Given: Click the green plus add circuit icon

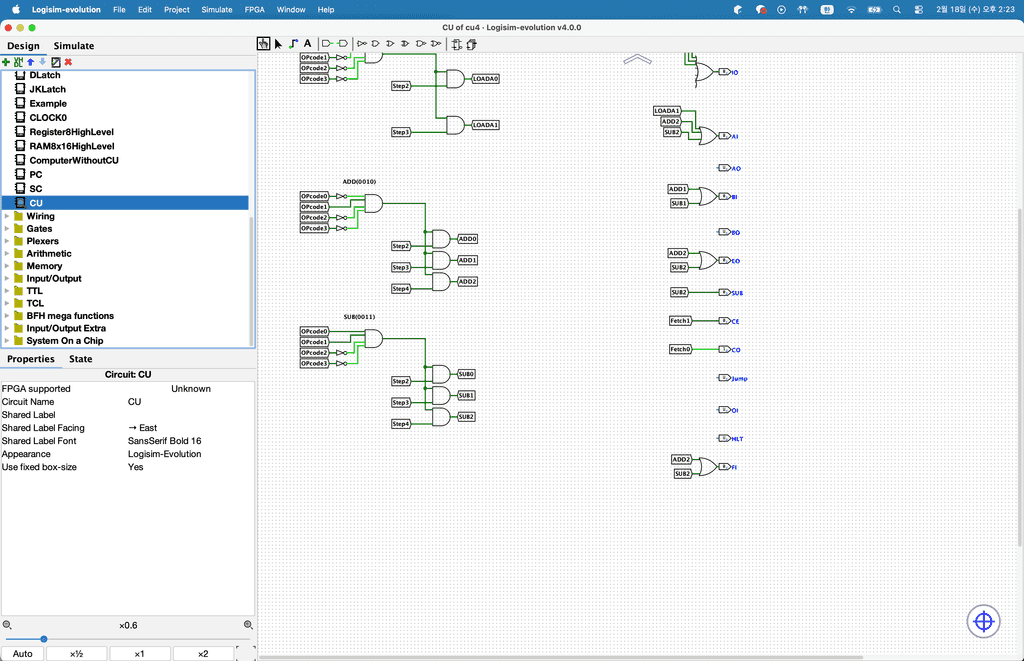Looking at the screenshot, I should (x=6, y=62).
